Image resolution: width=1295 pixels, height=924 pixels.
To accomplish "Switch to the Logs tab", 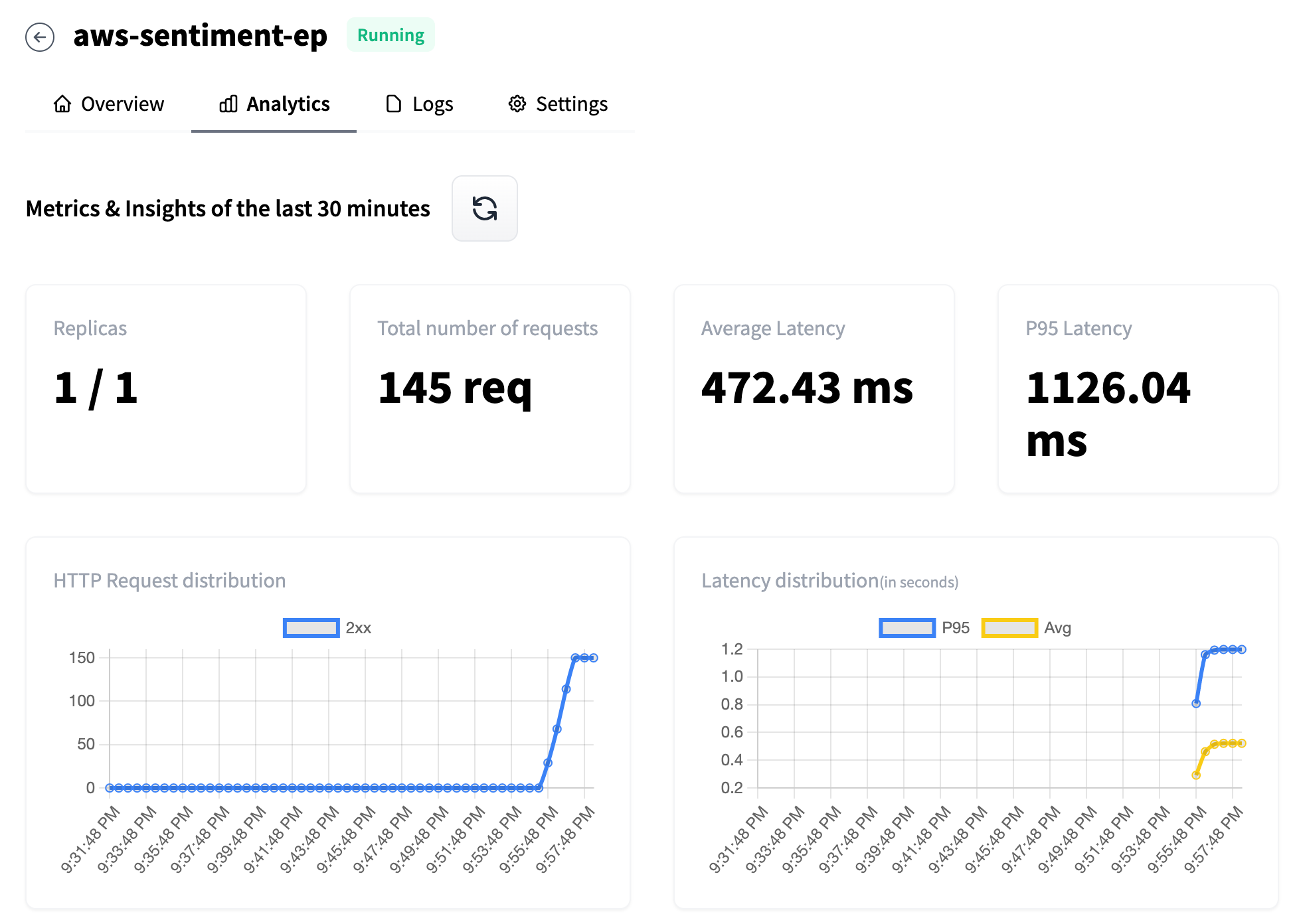I will 432,104.
